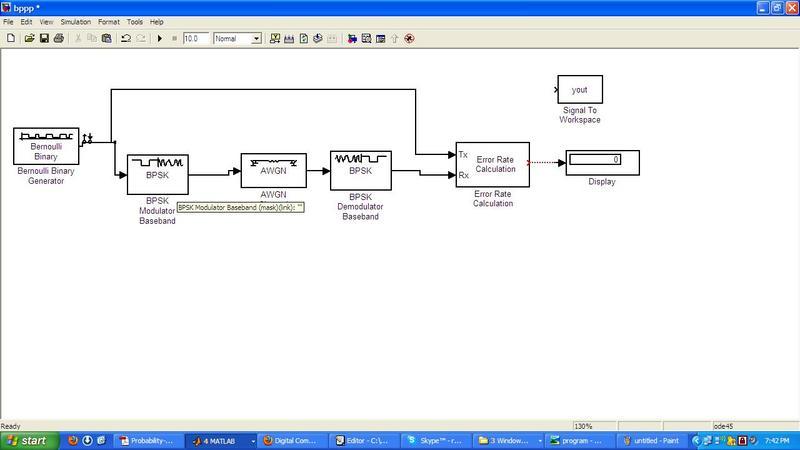
Task: Click the Print toolbar icon
Action: tap(58, 39)
